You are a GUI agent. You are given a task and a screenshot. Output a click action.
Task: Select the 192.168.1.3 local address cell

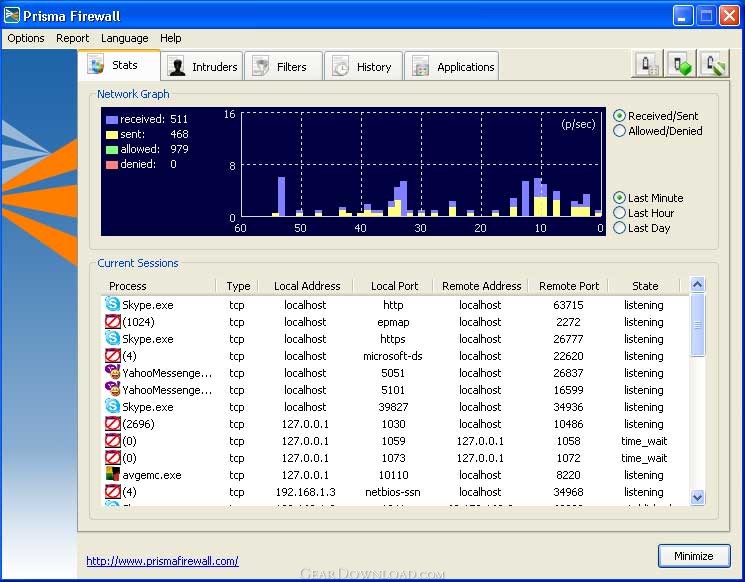pos(305,492)
